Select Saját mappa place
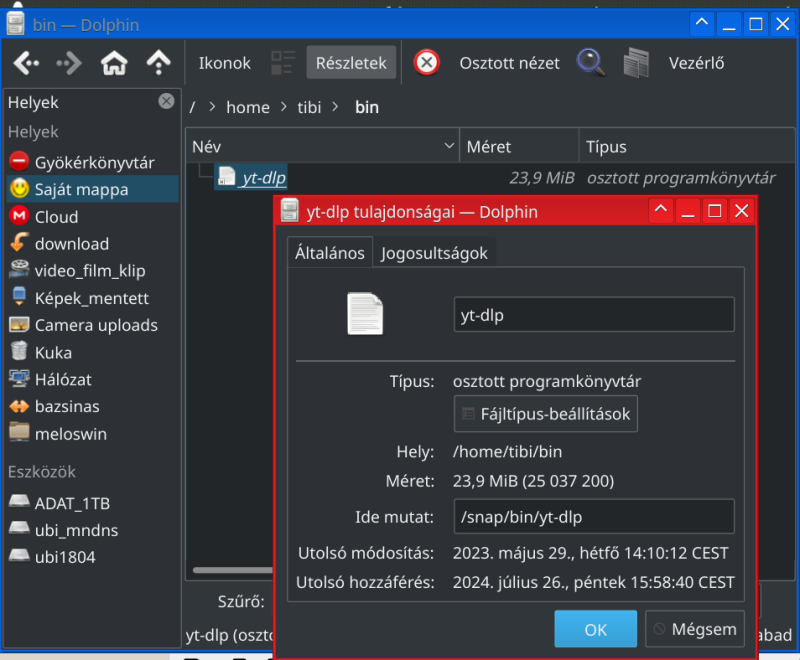 [93, 189]
